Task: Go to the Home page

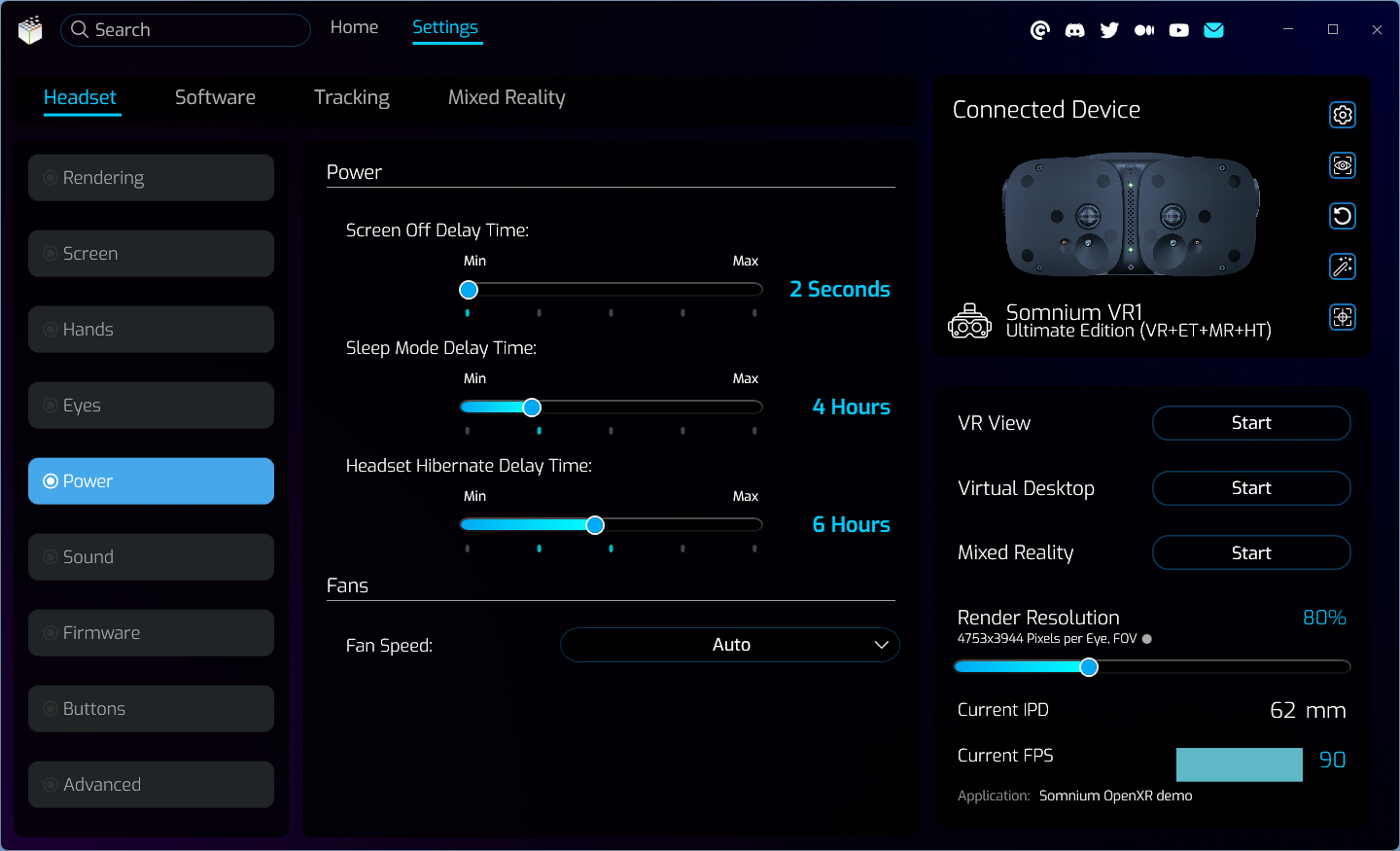Action: [354, 27]
